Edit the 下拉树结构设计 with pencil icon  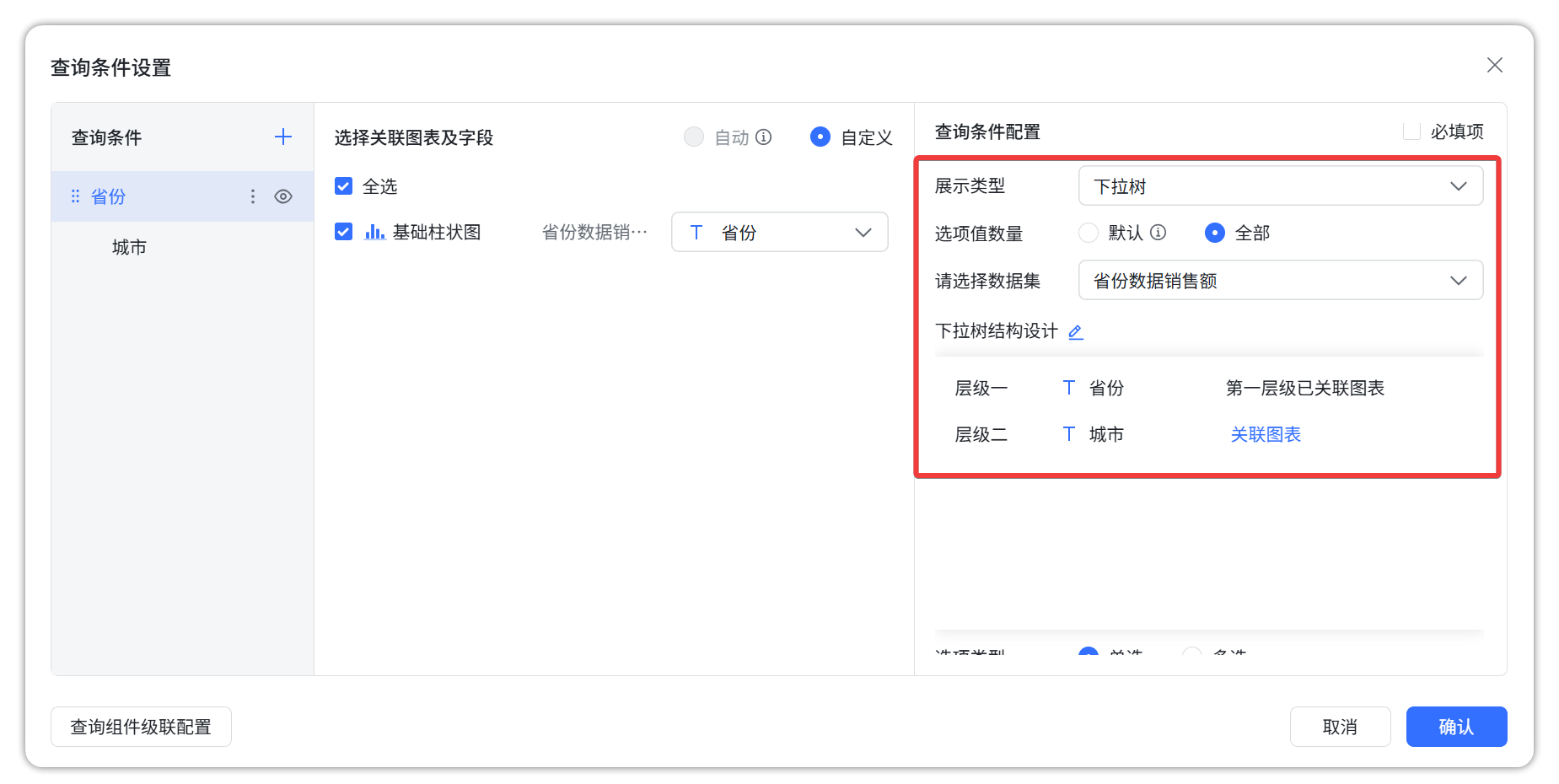coord(1076,332)
